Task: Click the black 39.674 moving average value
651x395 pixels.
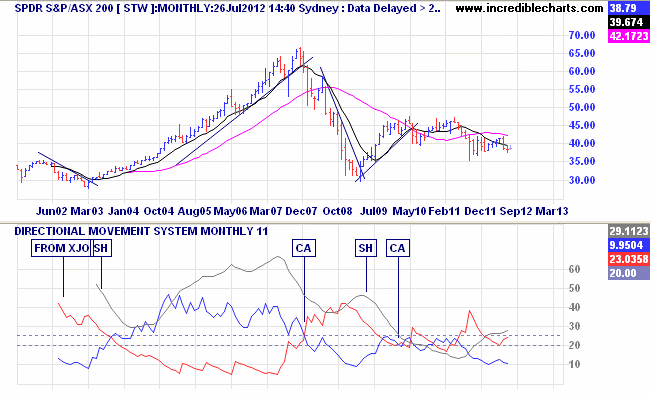Action: pos(629,22)
